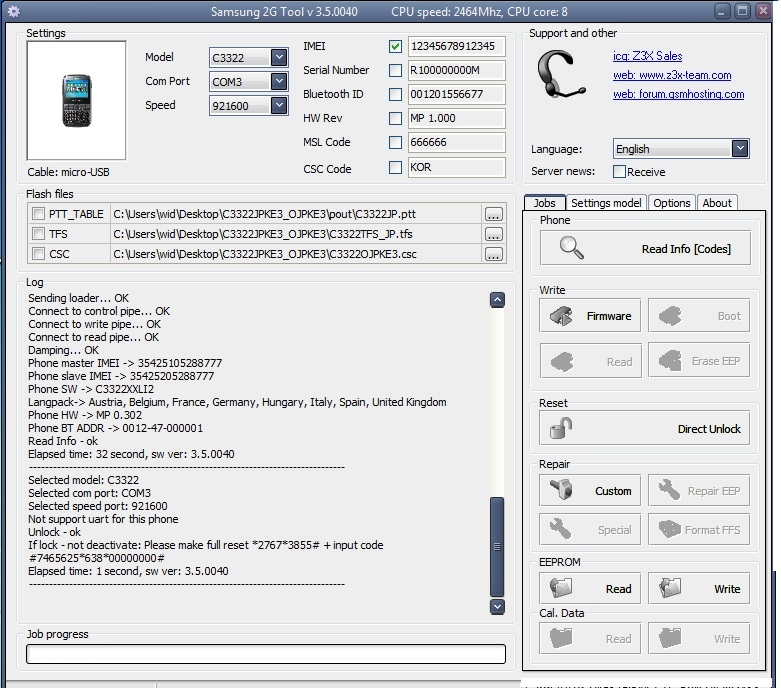This screenshot has height=688, width=781.
Task: Check the PTT_TABLE flash file box
Action: [x=38, y=214]
